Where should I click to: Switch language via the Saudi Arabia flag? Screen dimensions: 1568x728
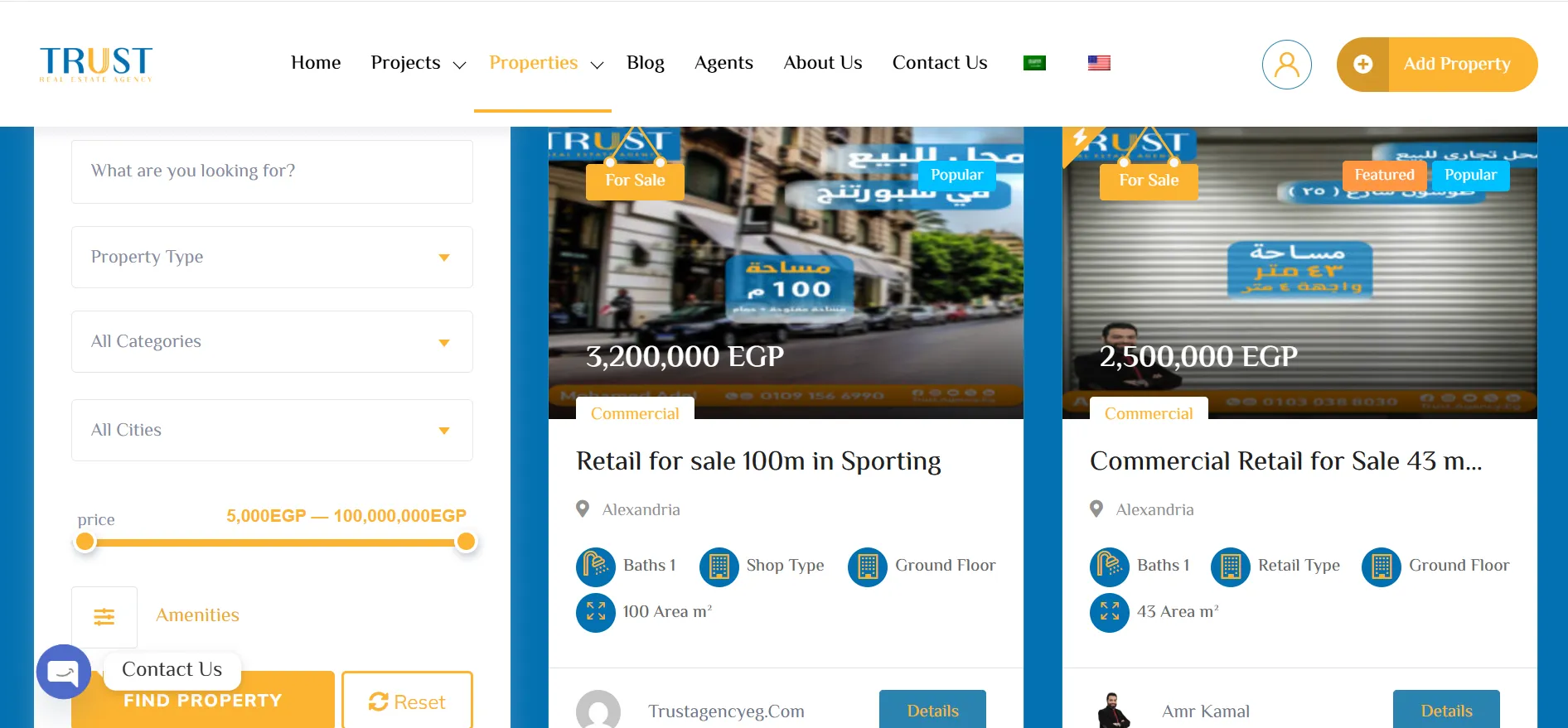click(1034, 63)
